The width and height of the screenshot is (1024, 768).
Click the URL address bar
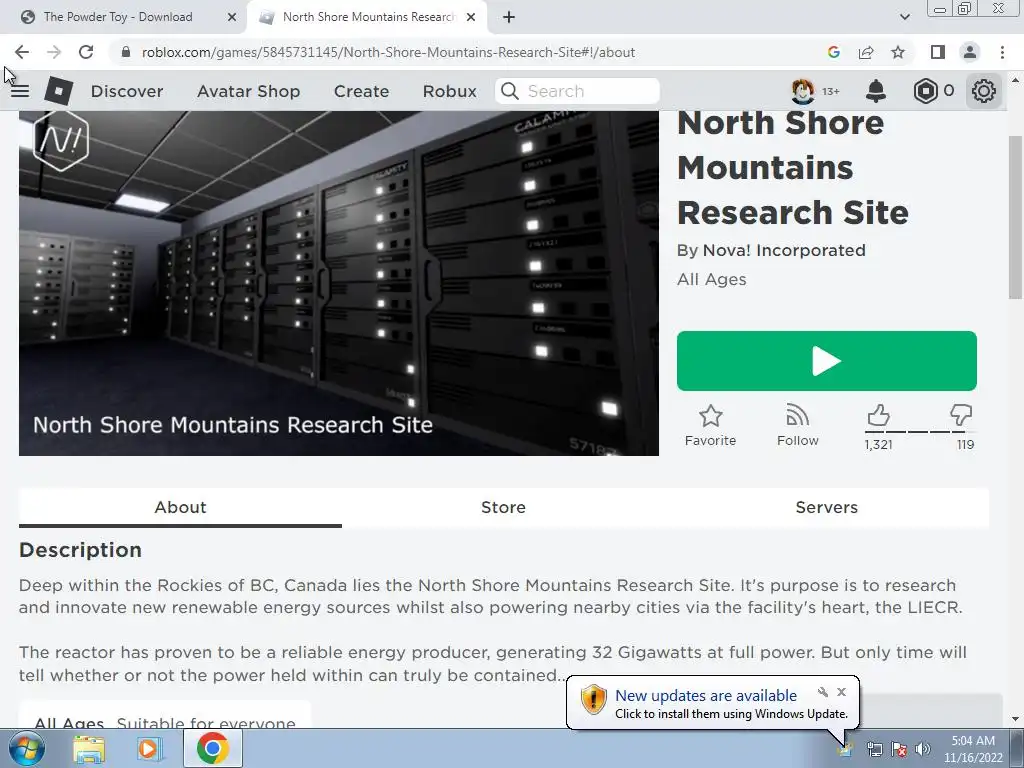(388, 52)
